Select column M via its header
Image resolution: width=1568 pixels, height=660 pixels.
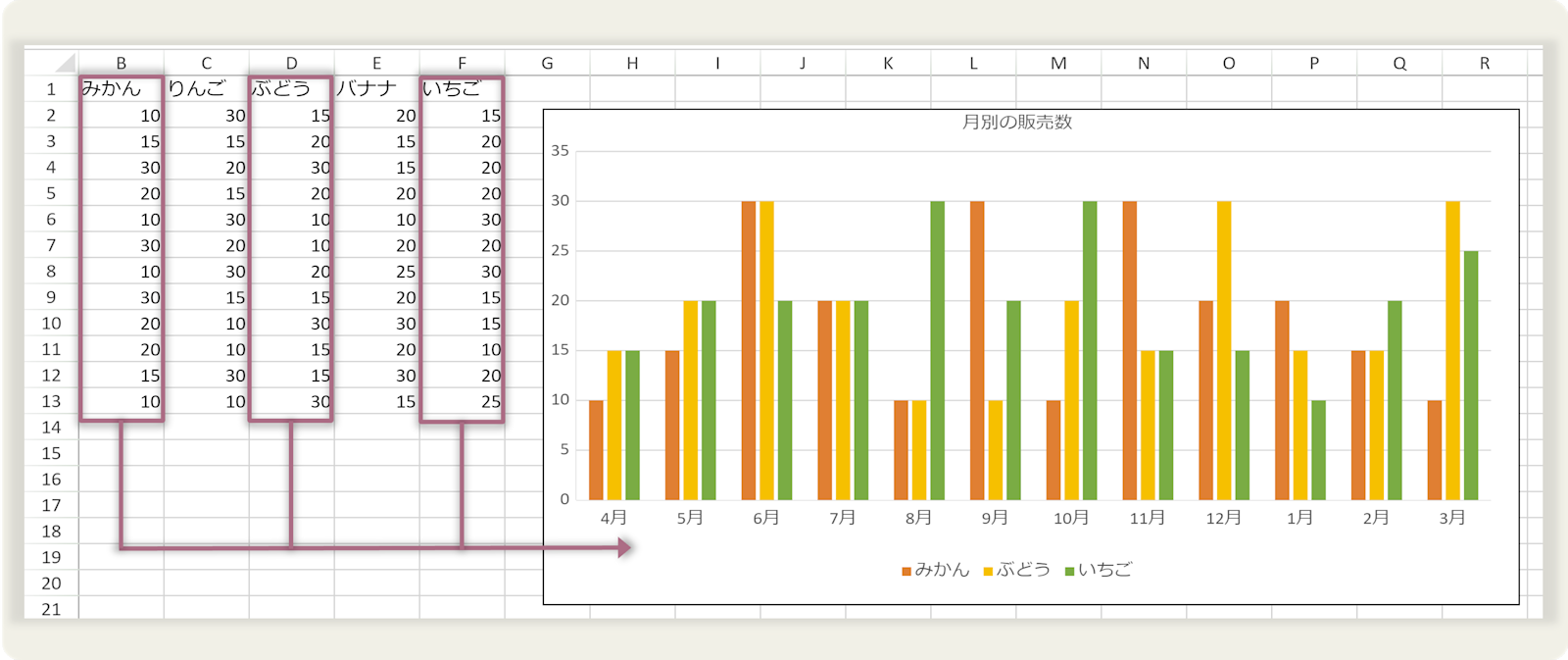pos(1058,63)
